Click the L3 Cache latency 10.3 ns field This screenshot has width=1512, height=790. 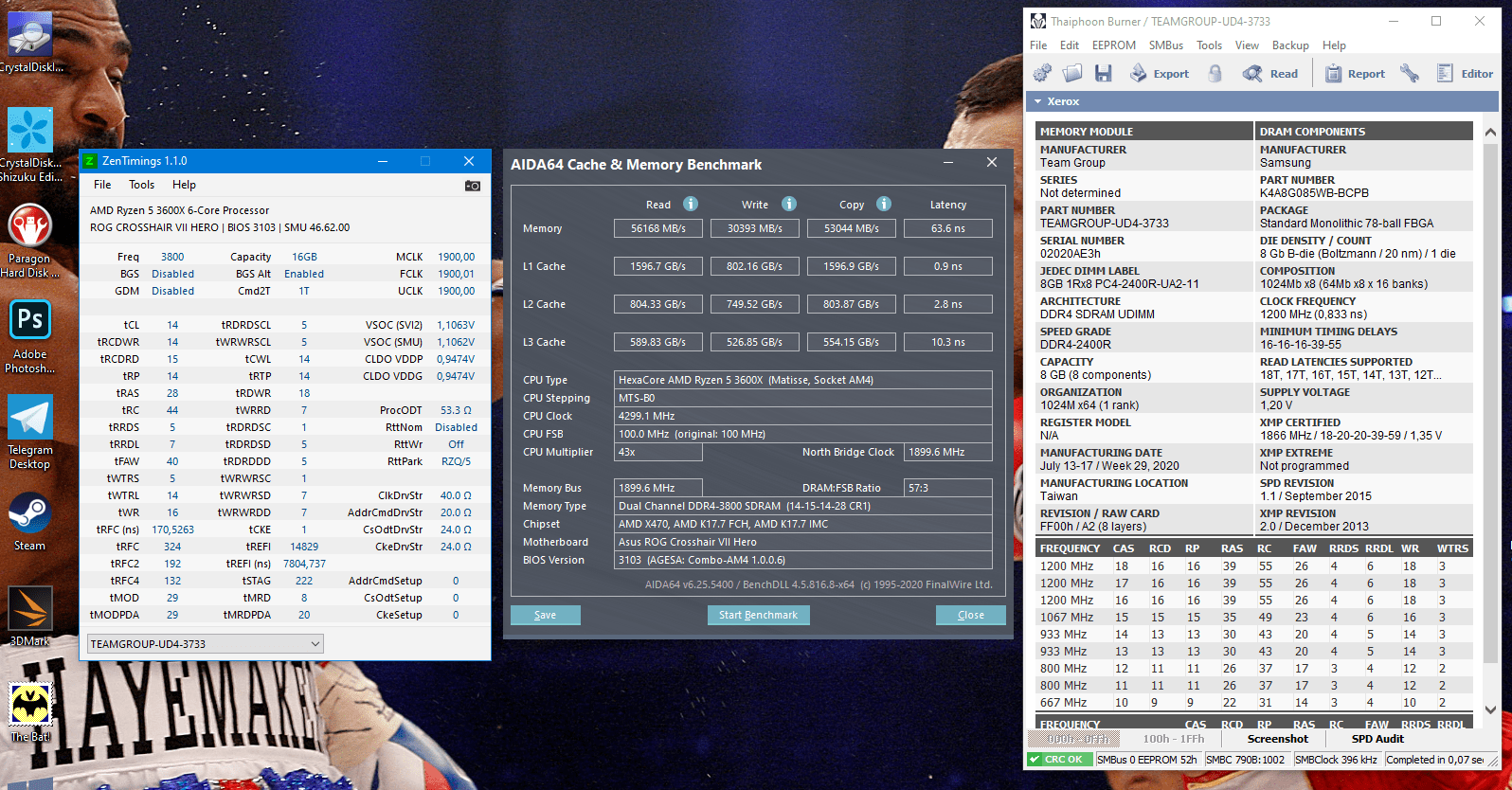click(x=948, y=342)
